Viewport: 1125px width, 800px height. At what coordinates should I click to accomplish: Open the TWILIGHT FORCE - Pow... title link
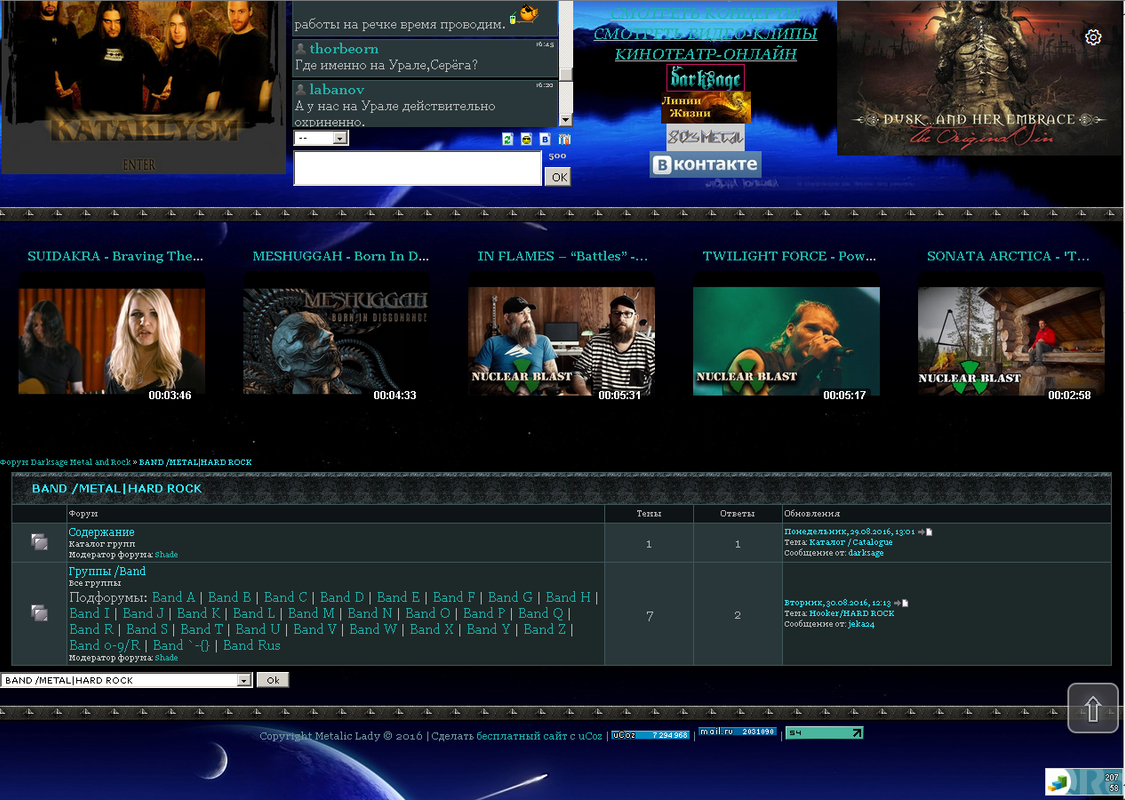click(789, 256)
